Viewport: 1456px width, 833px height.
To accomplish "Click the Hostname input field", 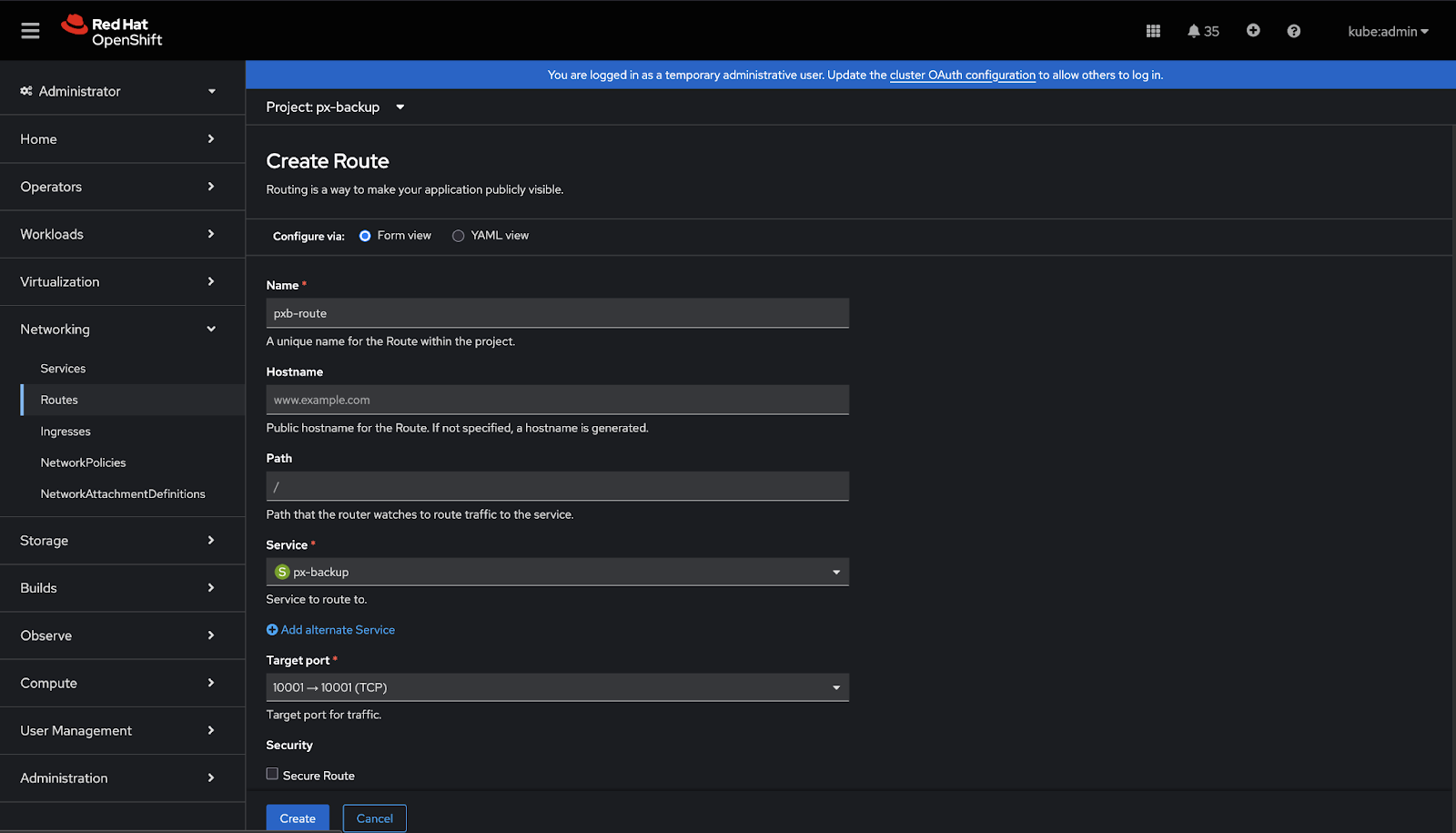I will 557,400.
